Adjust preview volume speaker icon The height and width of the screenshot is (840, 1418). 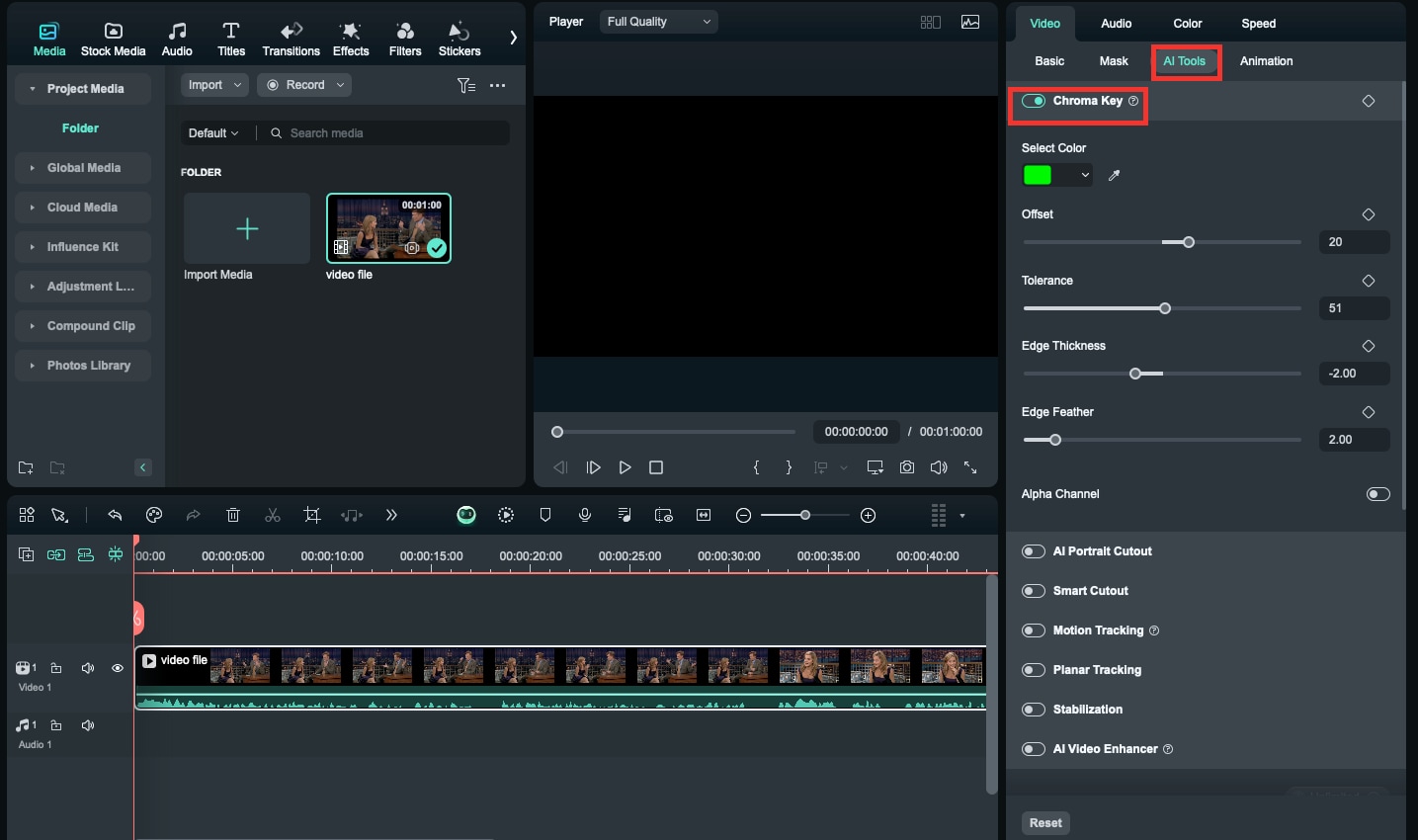[939, 467]
